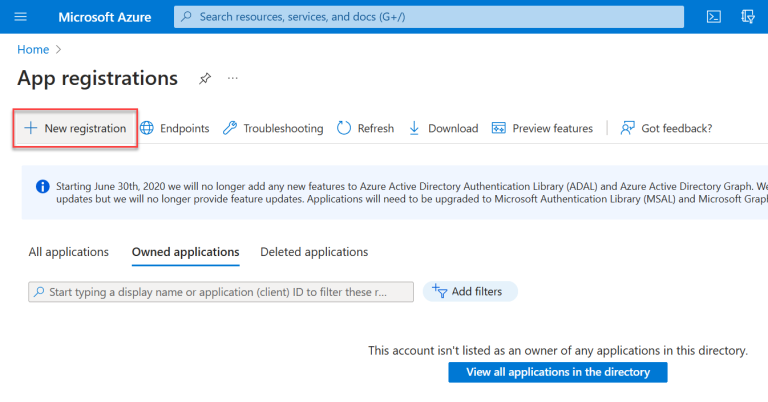The width and height of the screenshot is (768, 402).
Task: Expand Add filters options
Action: click(470, 291)
